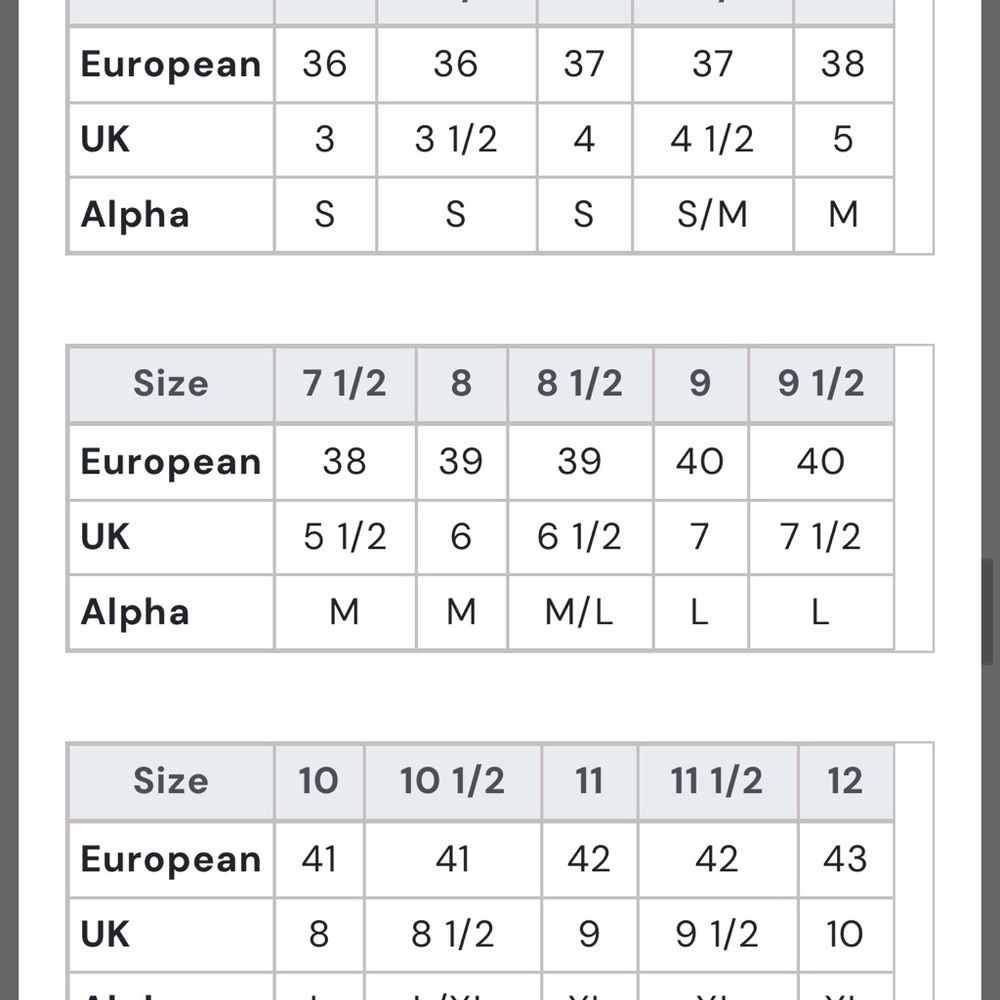The width and height of the screenshot is (1000, 1000).
Task: Click the size 12 column header
Action: [x=844, y=781]
